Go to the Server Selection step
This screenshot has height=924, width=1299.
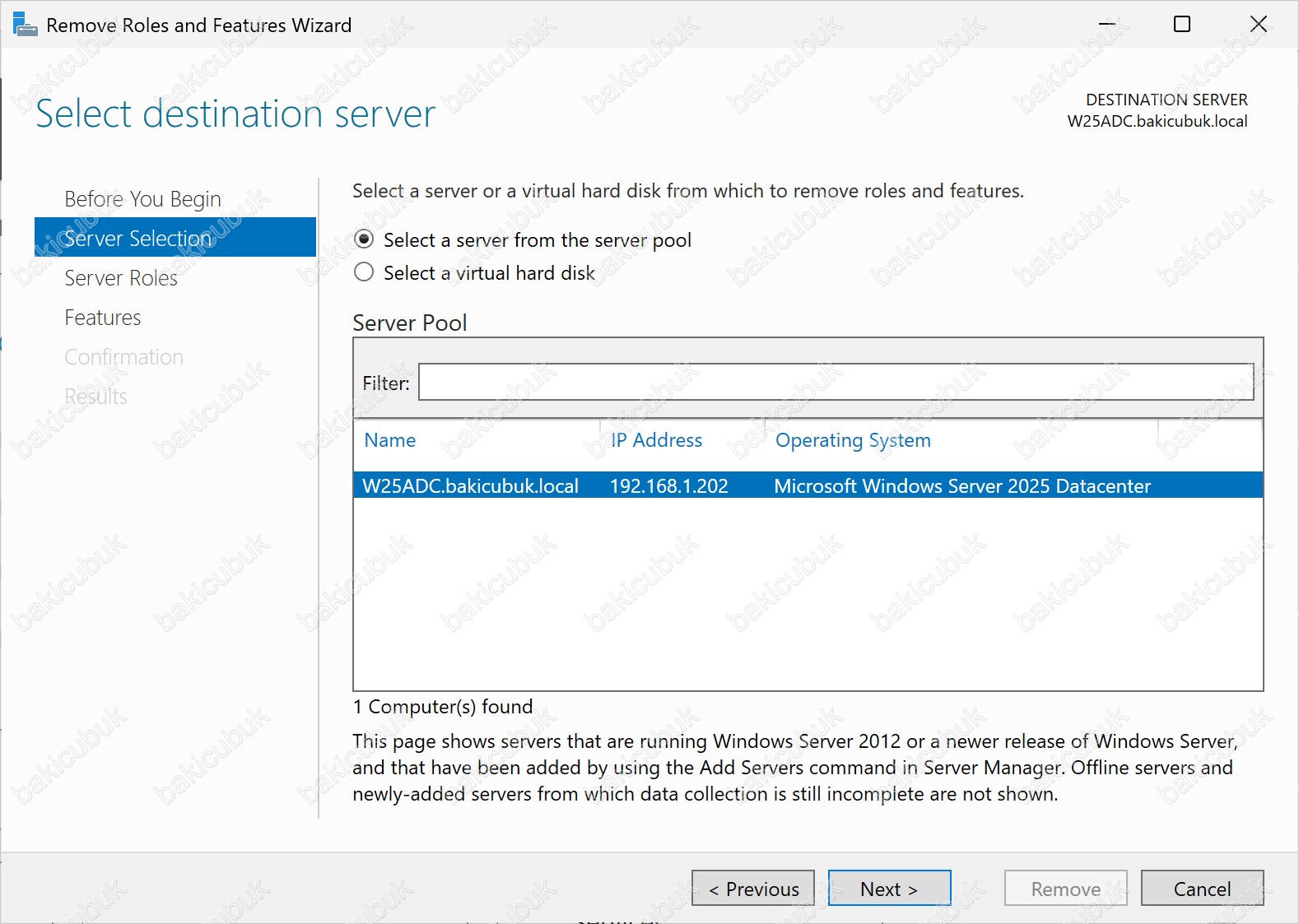pos(175,238)
